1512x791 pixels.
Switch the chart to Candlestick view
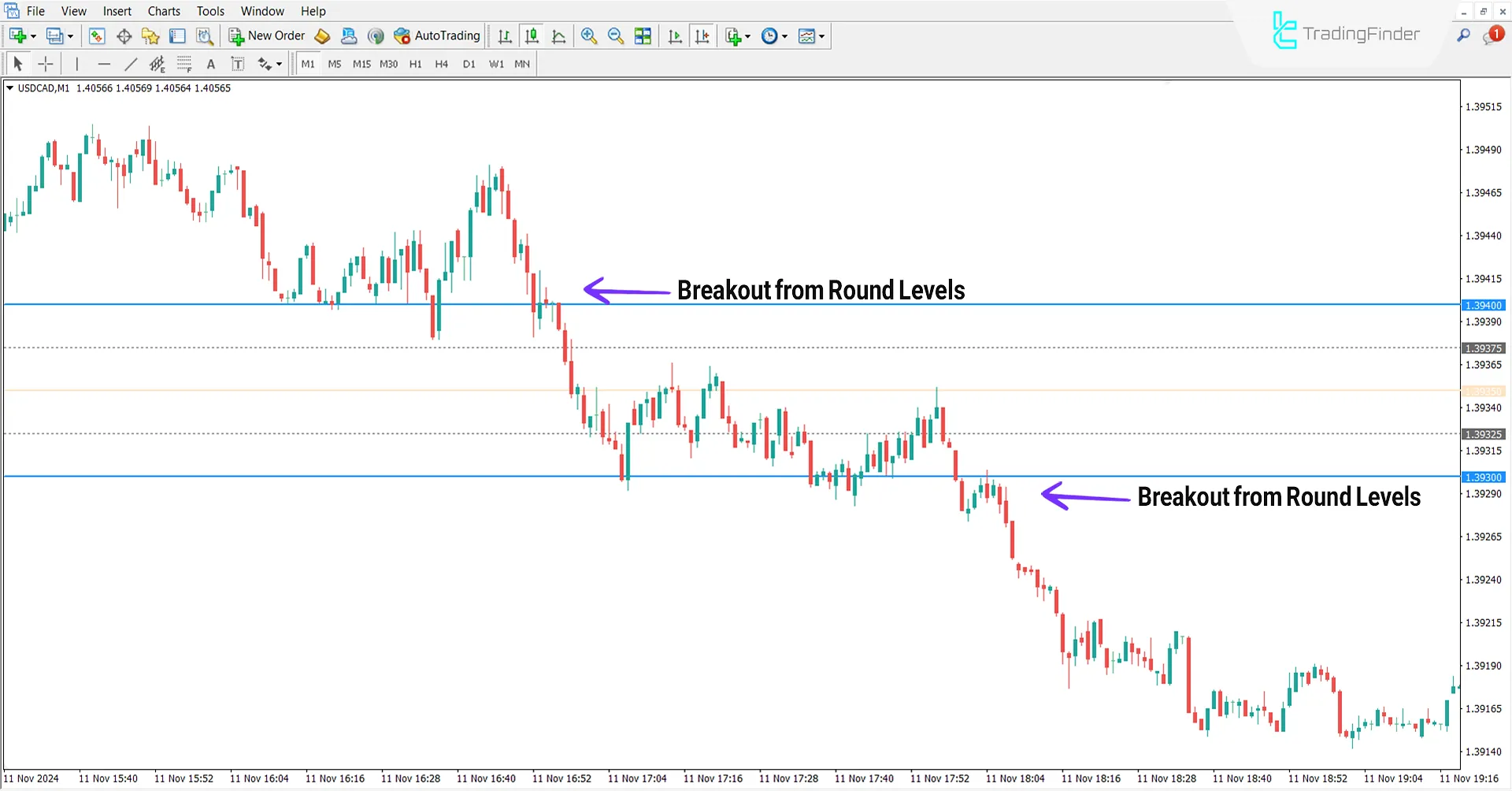click(x=532, y=35)
